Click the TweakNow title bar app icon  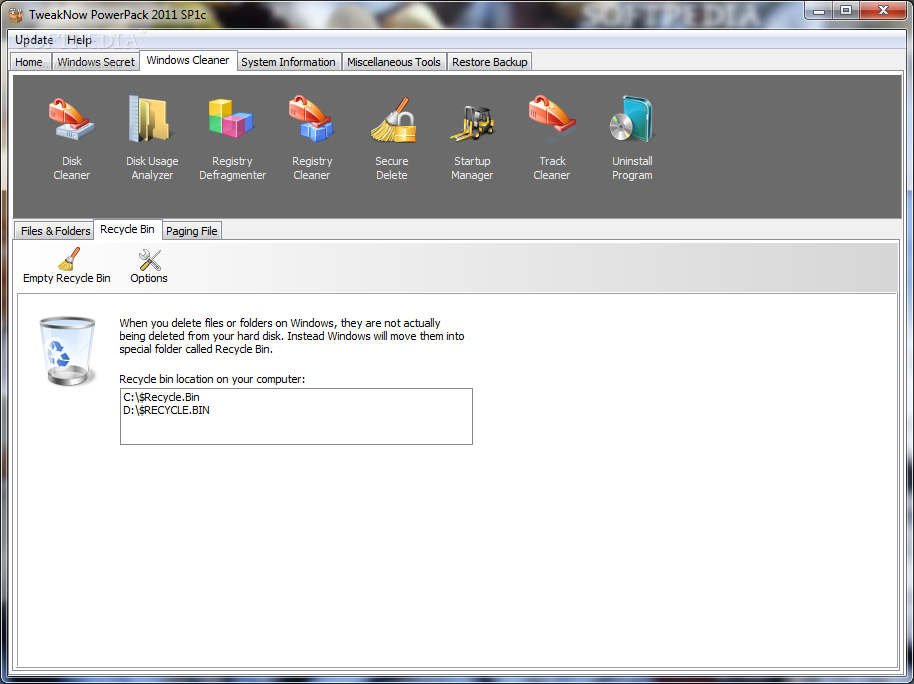pos(16,13)
